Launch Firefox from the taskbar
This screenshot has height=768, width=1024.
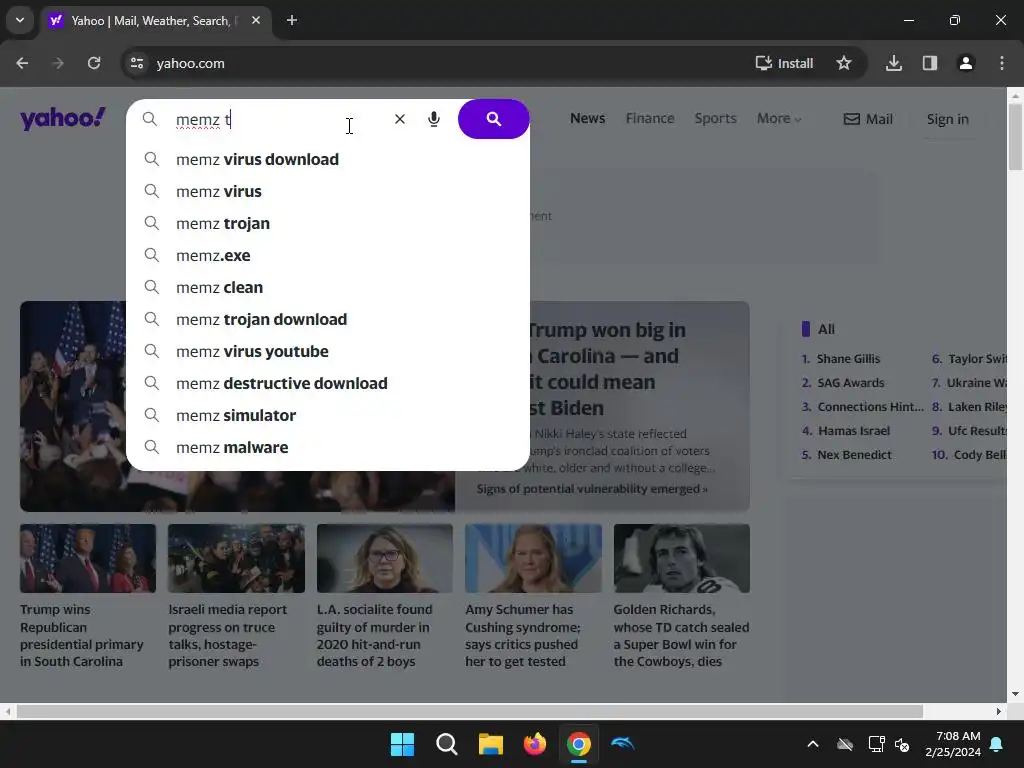(535, 744)
